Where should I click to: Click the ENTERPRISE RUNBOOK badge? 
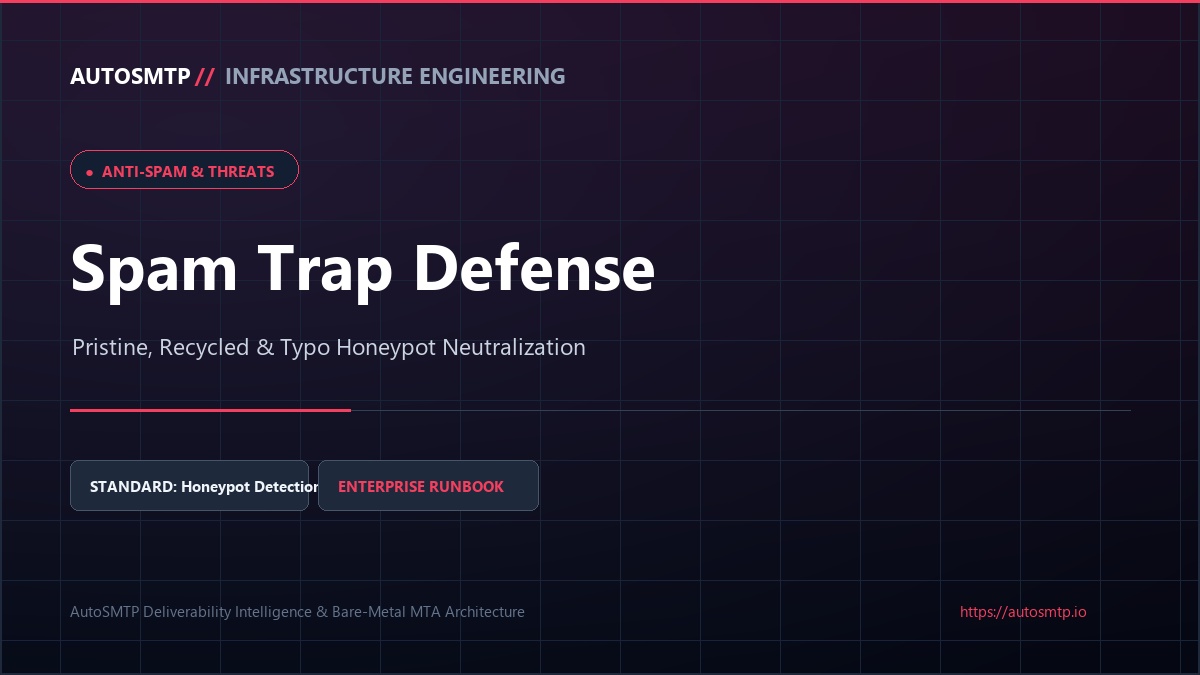[x=428, y=485]
